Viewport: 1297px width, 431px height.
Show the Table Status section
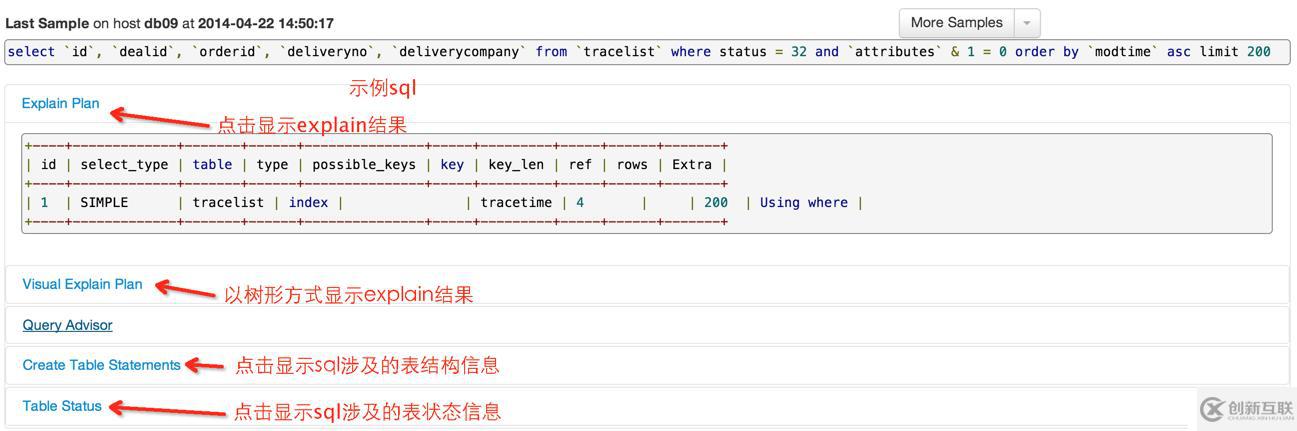pos(62,406)
